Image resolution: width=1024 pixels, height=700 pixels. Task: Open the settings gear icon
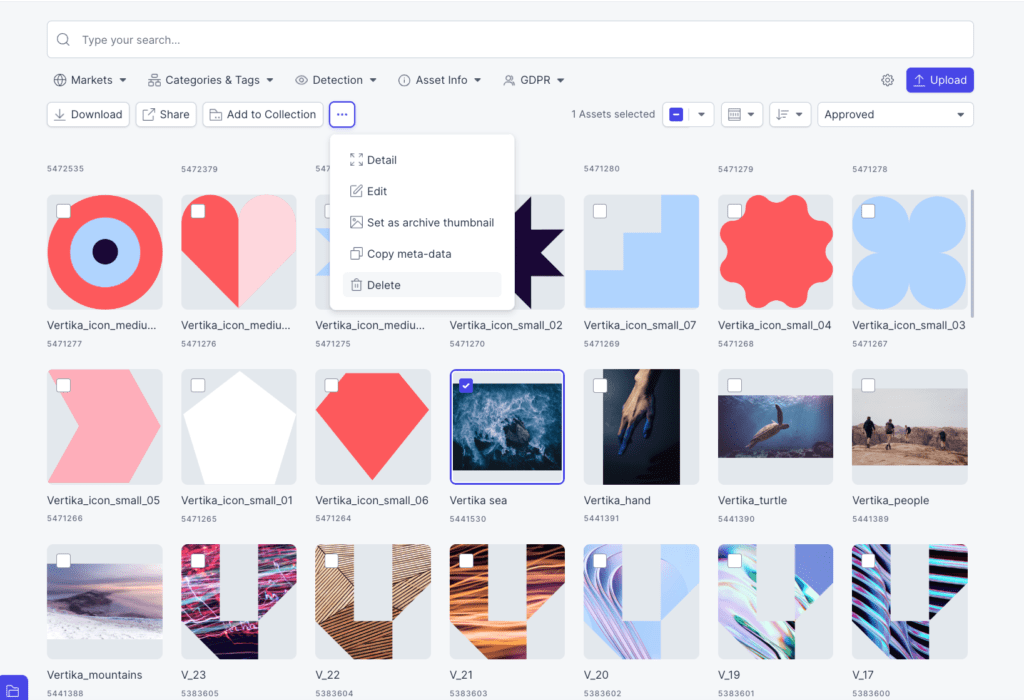(x=887, y=80)
